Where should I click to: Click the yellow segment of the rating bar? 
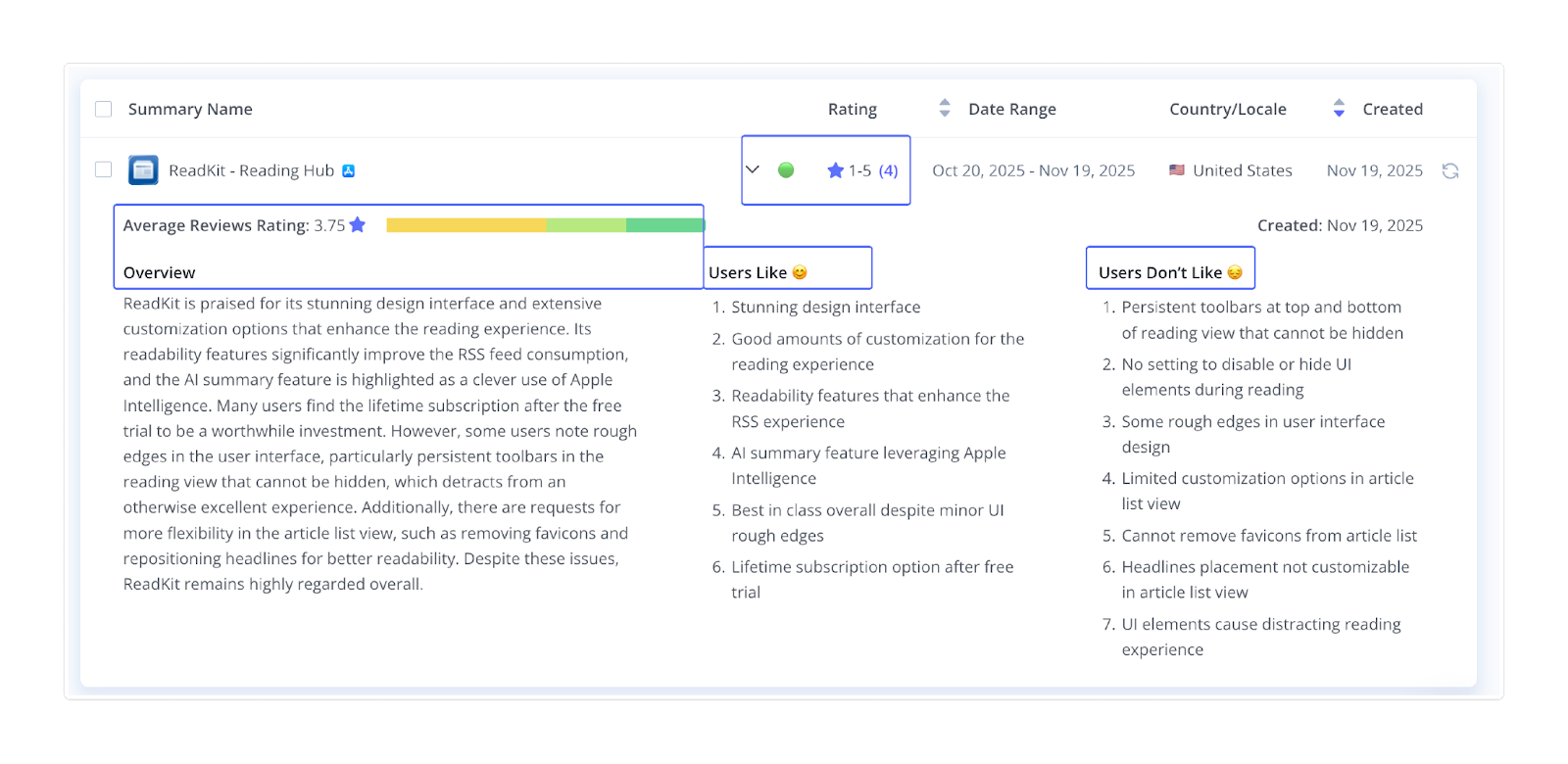point(466,225)
